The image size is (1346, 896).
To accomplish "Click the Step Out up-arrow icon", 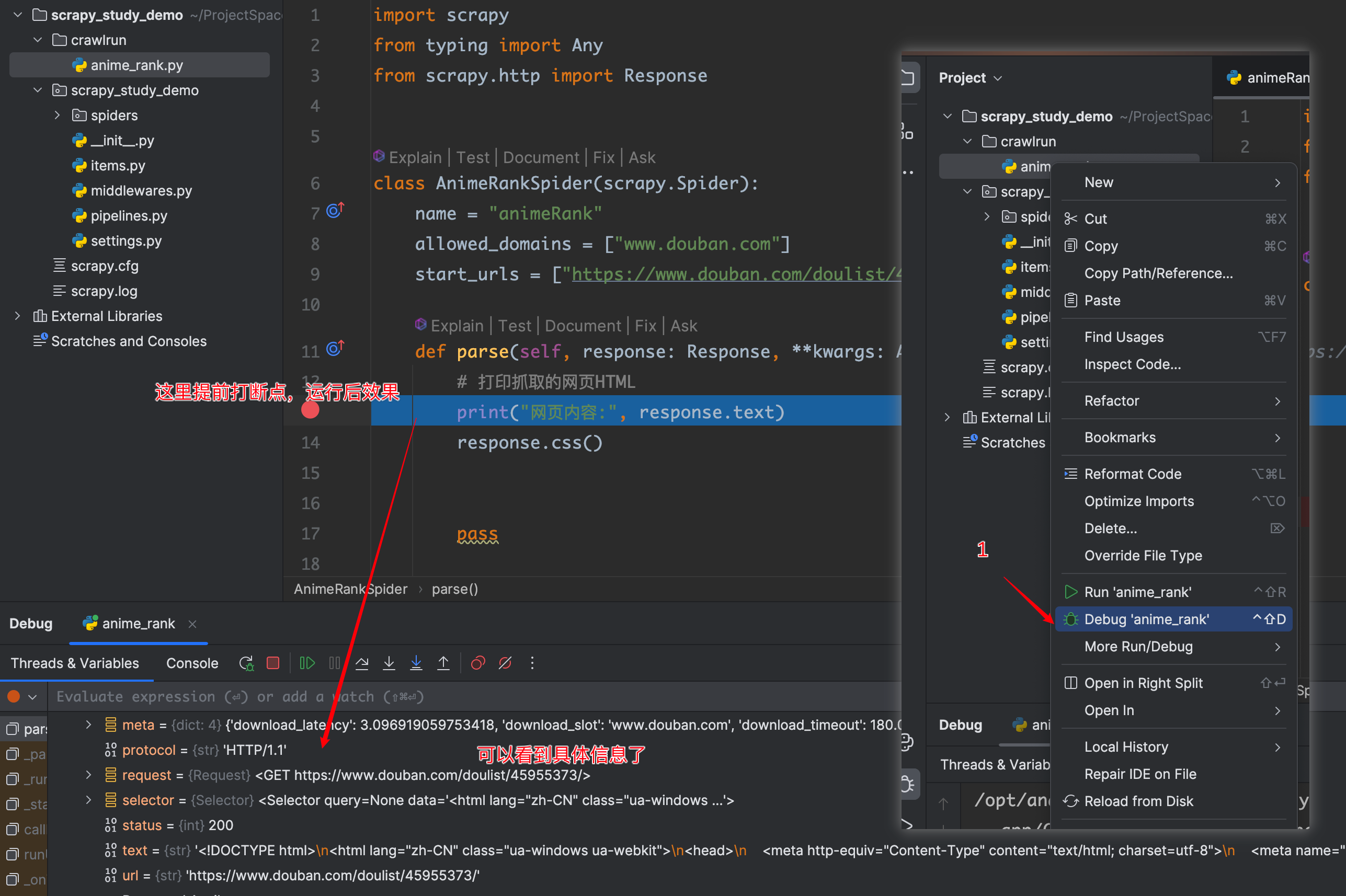I will click(443, 663).
